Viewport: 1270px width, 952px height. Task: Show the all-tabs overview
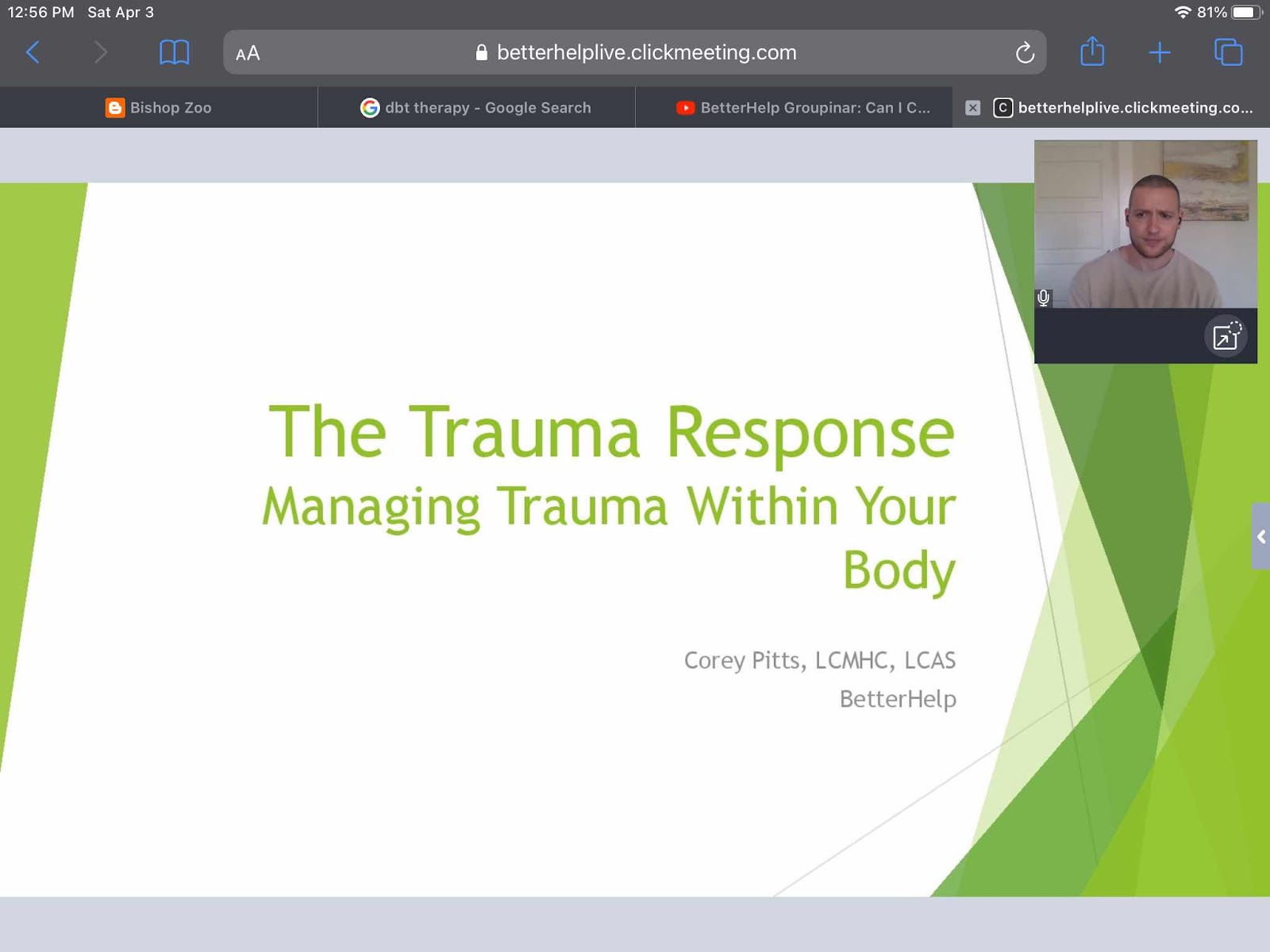(x=1228, y=52)
